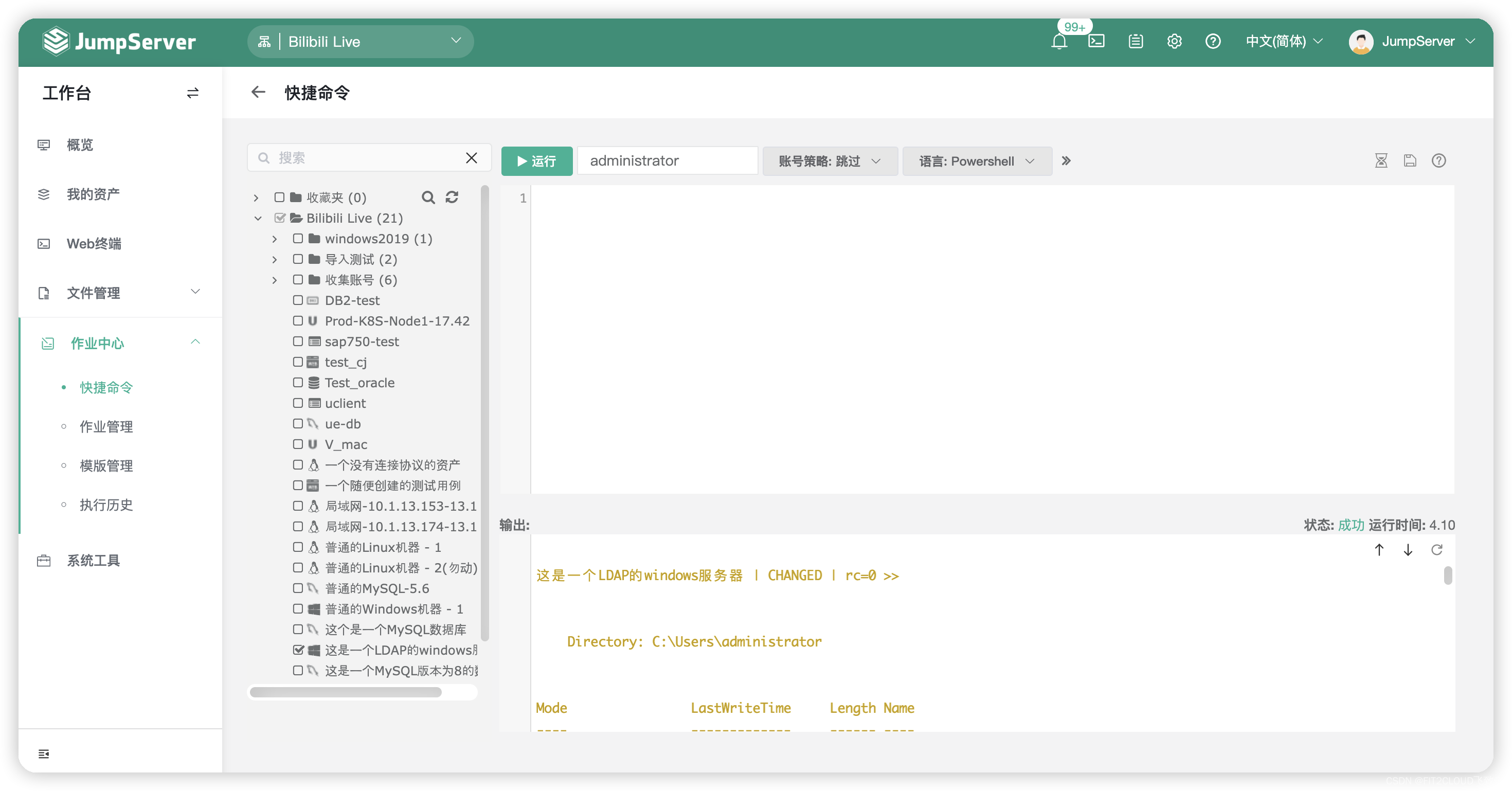Open the help question mark in header
Image resolution: width=1512 pixels, height=791 pixels.
pyautogui.click(x=1213, y=41)
